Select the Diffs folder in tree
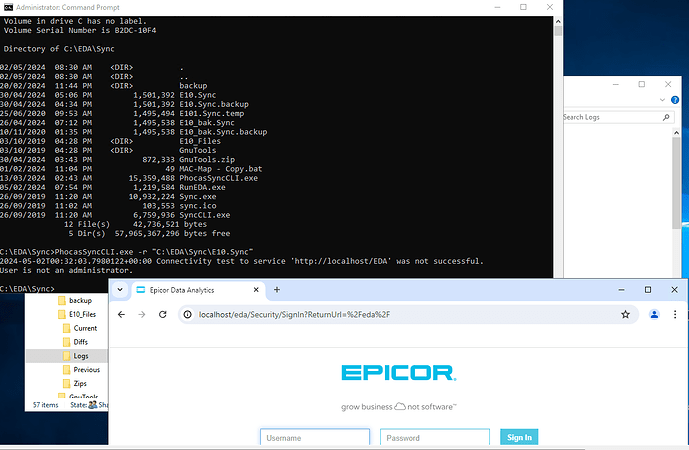The height and width of the screenshot is (450, 689). pyautogui.click(x=76, y=342)
